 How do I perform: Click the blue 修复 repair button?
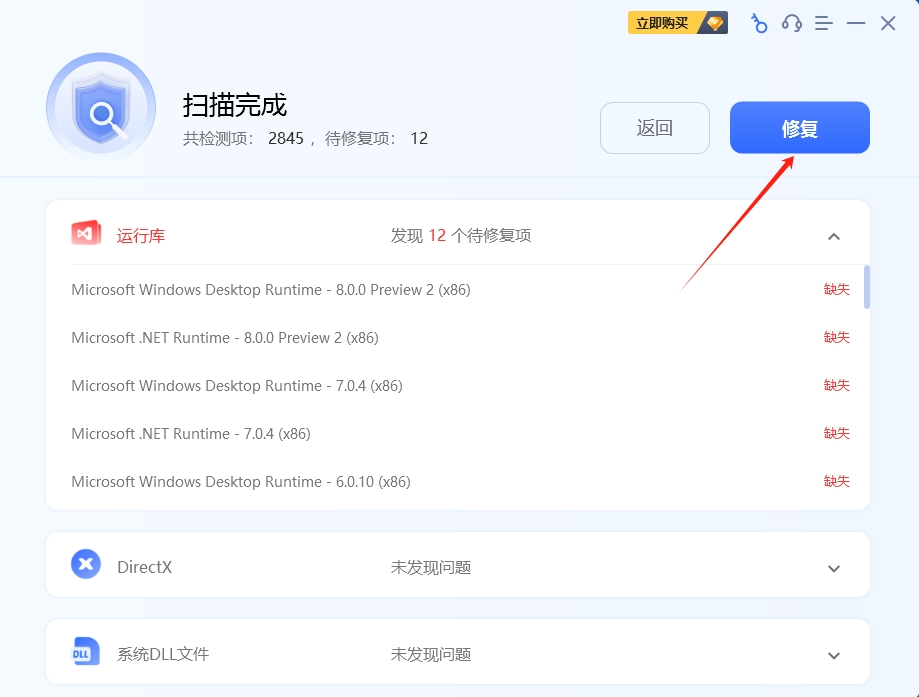(799, 128)
